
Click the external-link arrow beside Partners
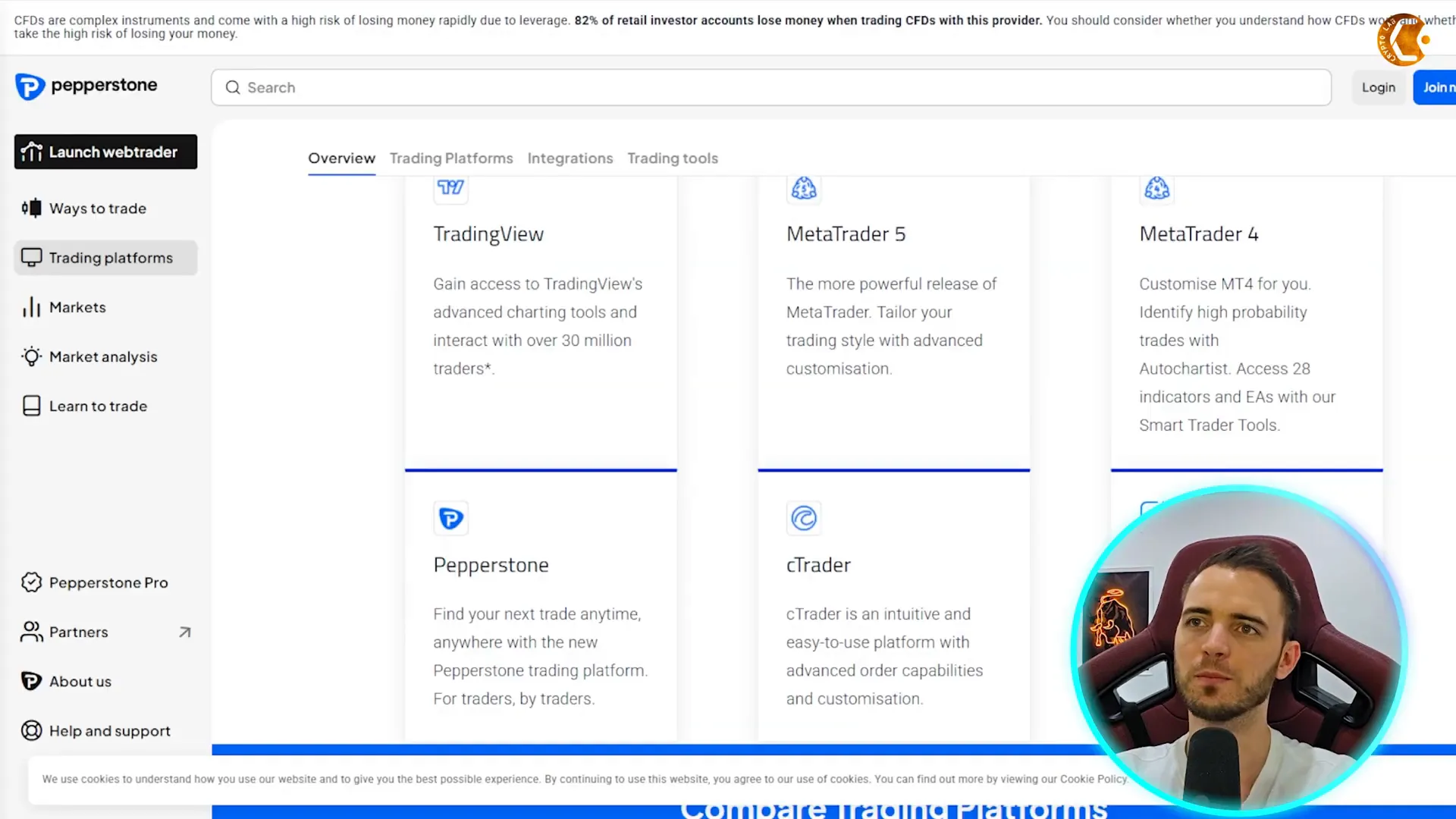(x=184, y=632)
